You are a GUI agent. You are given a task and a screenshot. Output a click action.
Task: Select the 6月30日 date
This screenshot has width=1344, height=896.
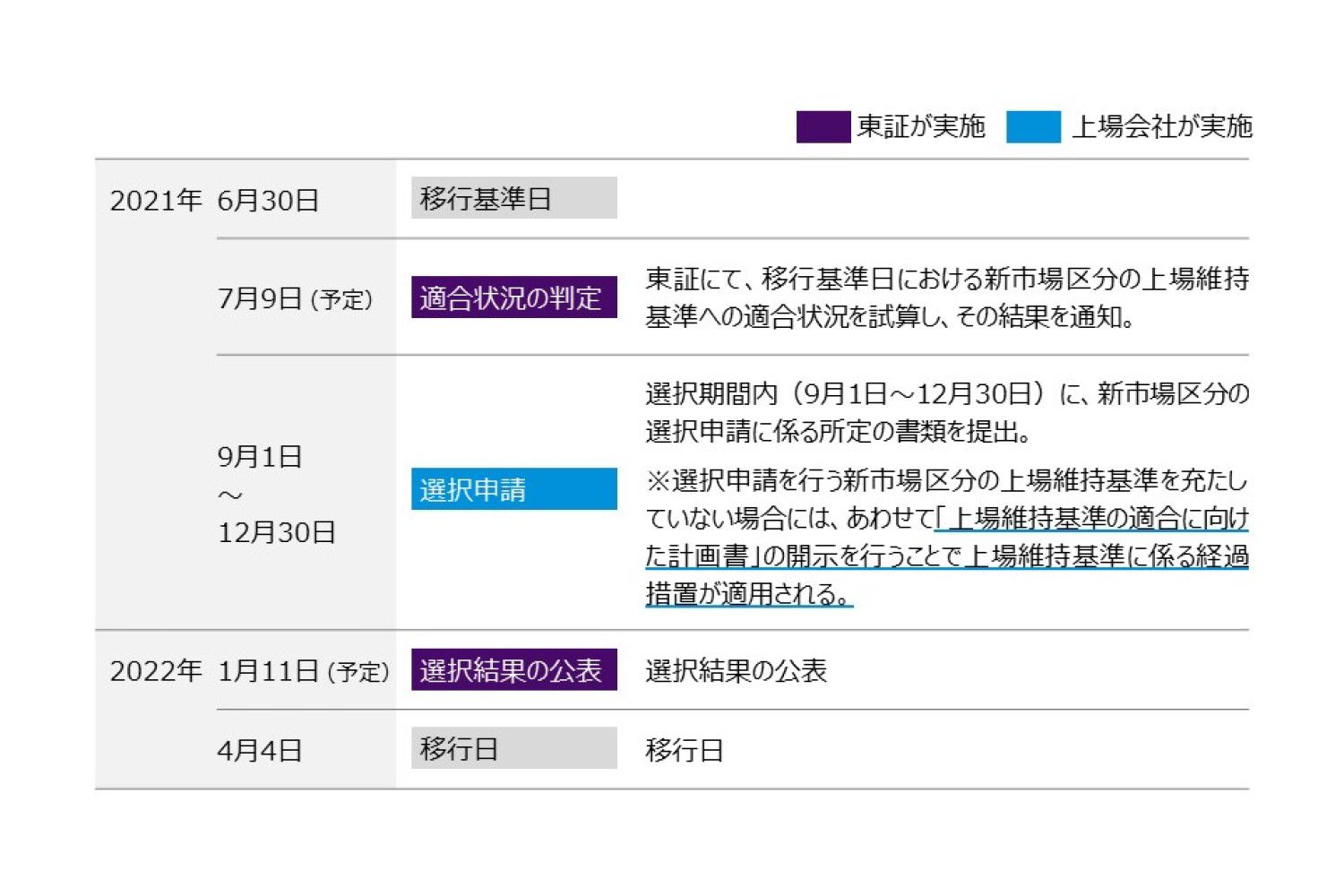(268, 201)
